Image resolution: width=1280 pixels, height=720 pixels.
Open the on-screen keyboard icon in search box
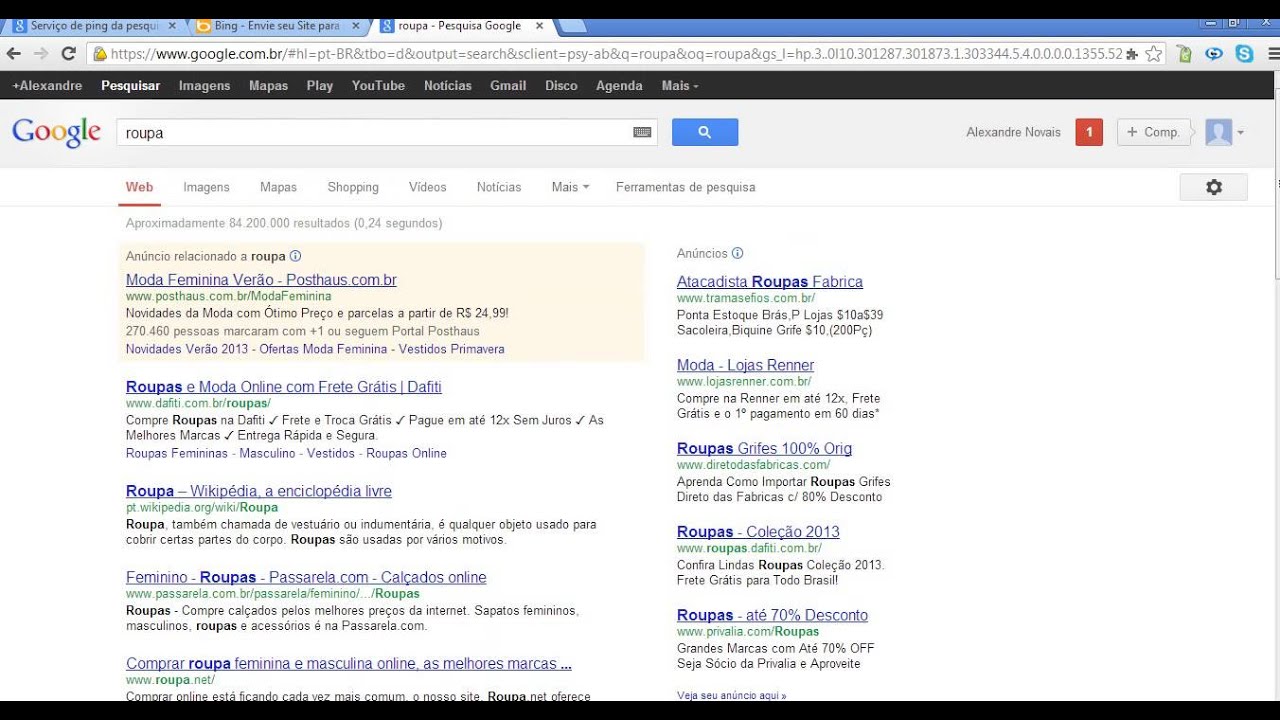tap(642, 132)
